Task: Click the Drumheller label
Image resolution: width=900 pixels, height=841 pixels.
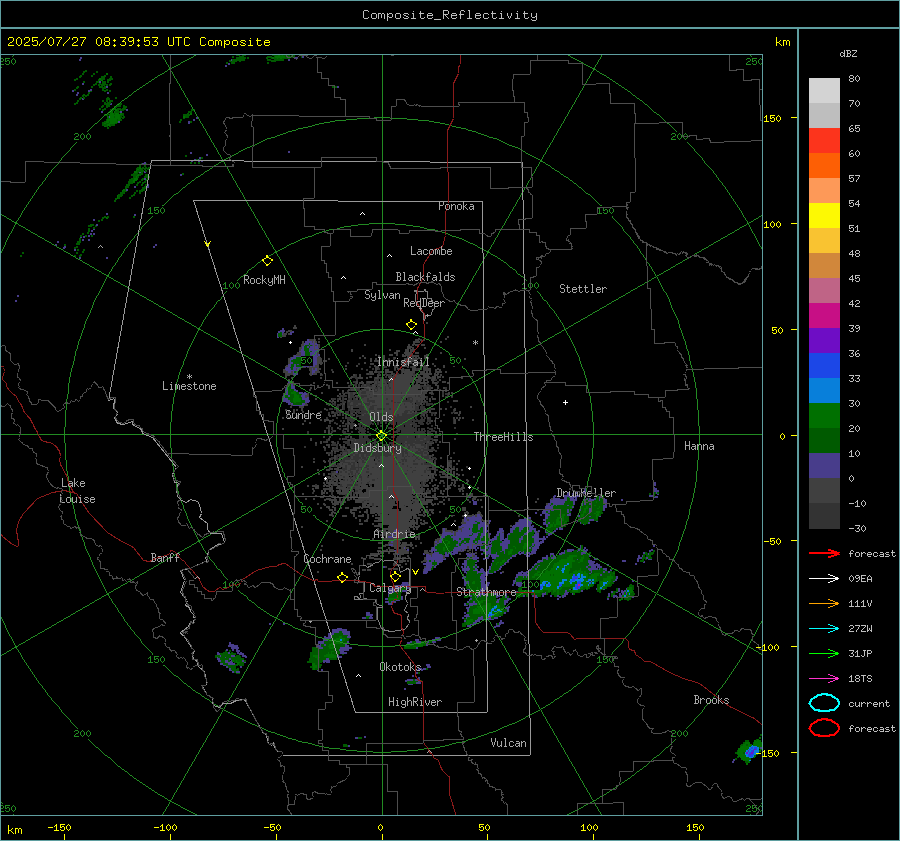Action: click(586, 493)
